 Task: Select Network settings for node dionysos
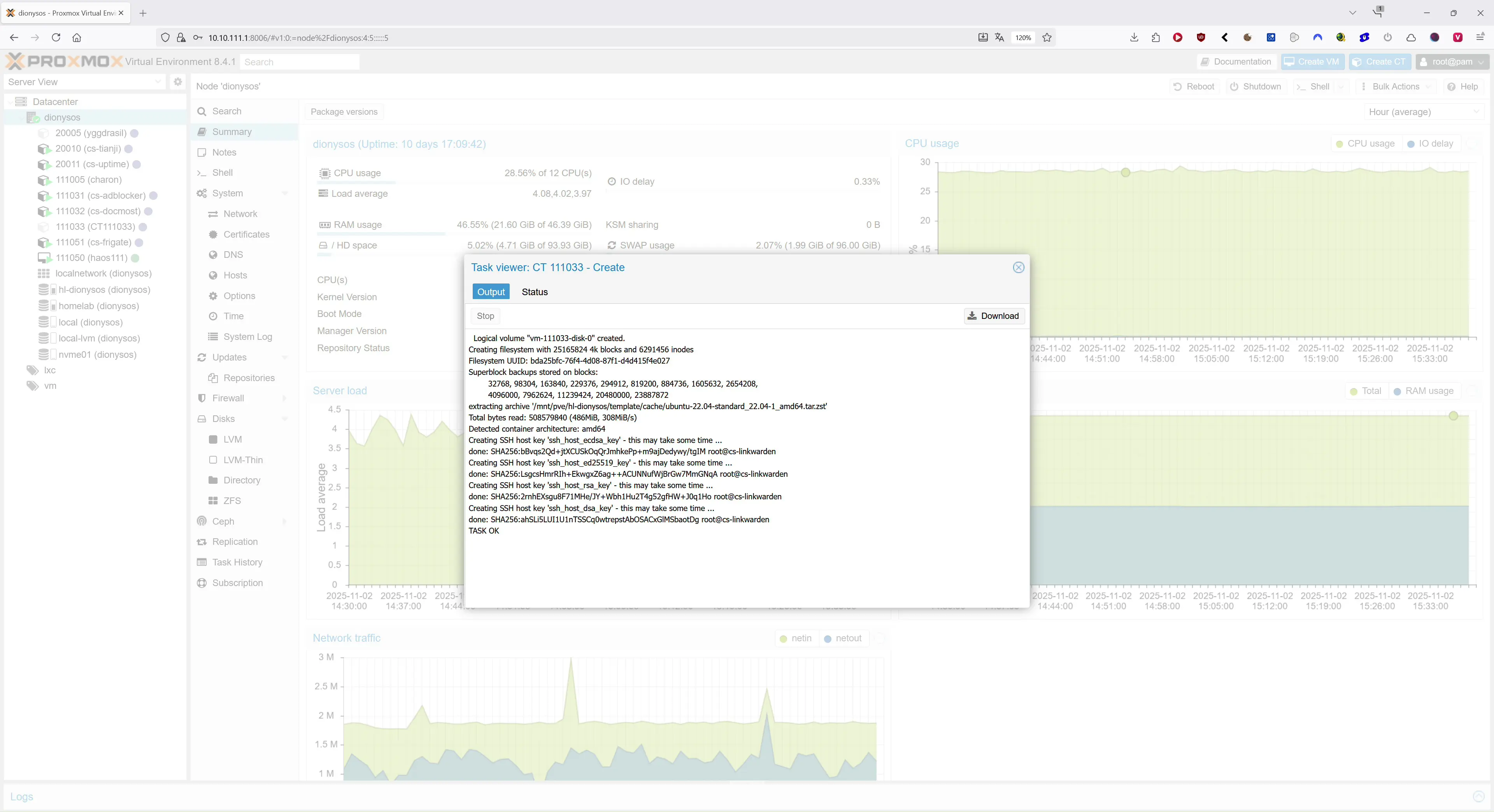[x=240, y=213]
